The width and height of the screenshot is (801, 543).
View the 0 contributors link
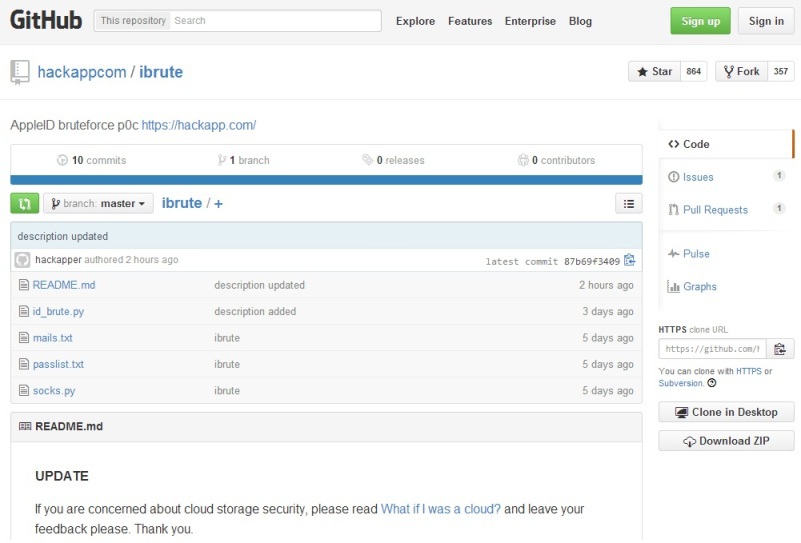(556, 160)
